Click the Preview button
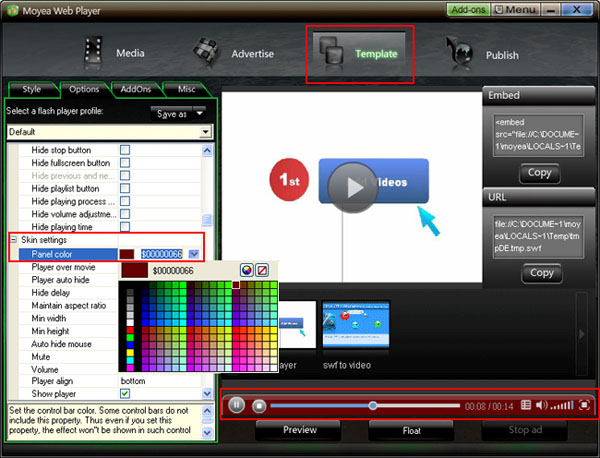Viewport: 600px width, 458px height. click(299, 430)
